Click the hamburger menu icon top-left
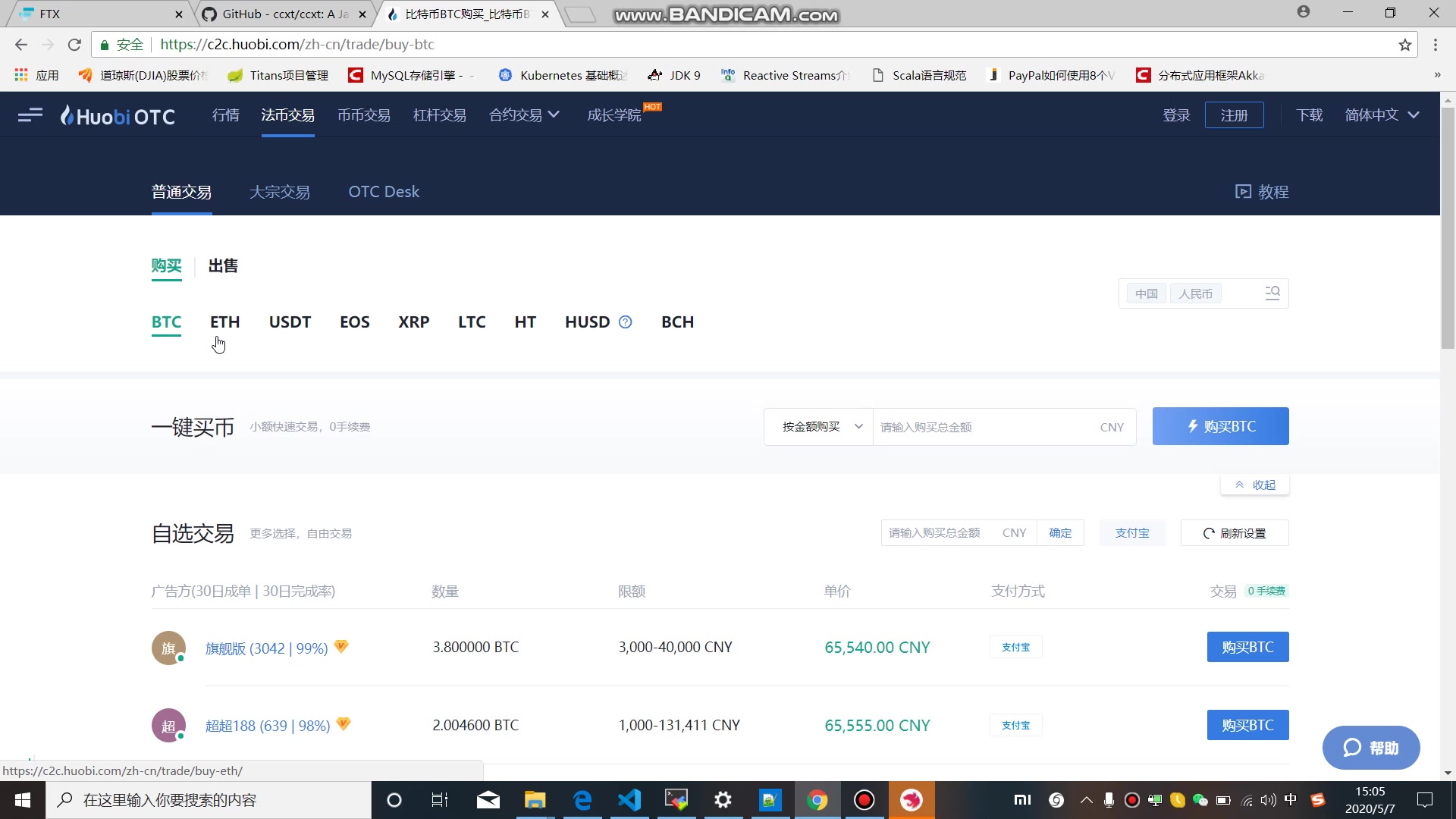This screenshot has width=1456, height=819. pos(30,115)
